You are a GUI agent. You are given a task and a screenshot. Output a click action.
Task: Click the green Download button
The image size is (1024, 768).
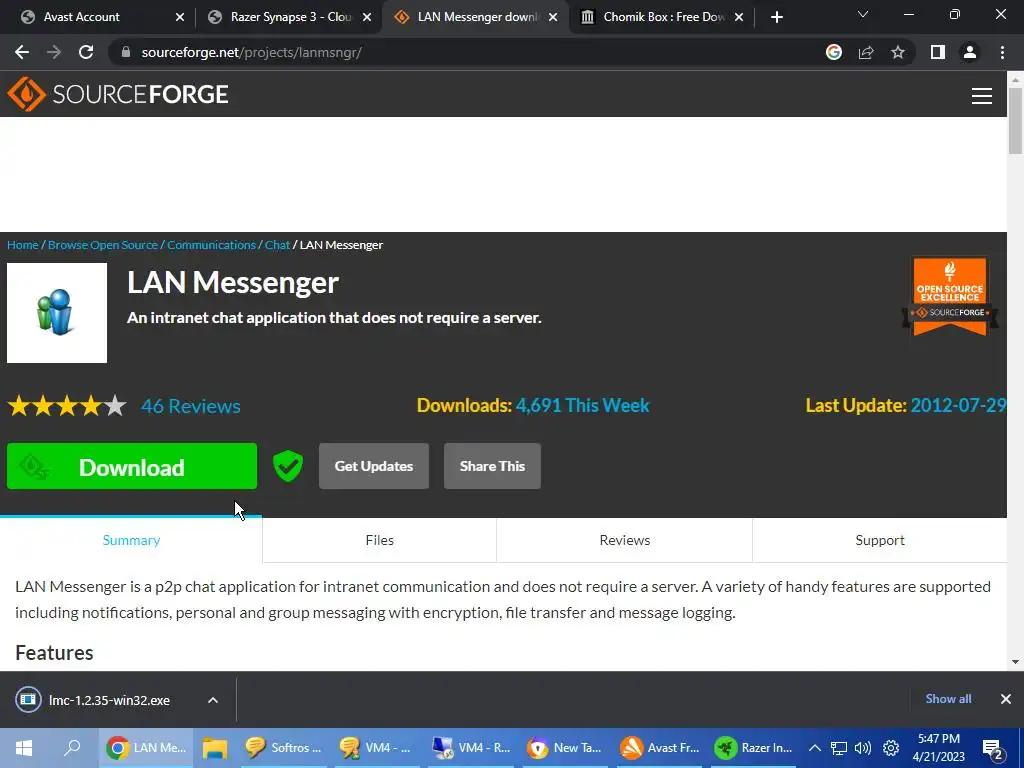tap(132, 466)
